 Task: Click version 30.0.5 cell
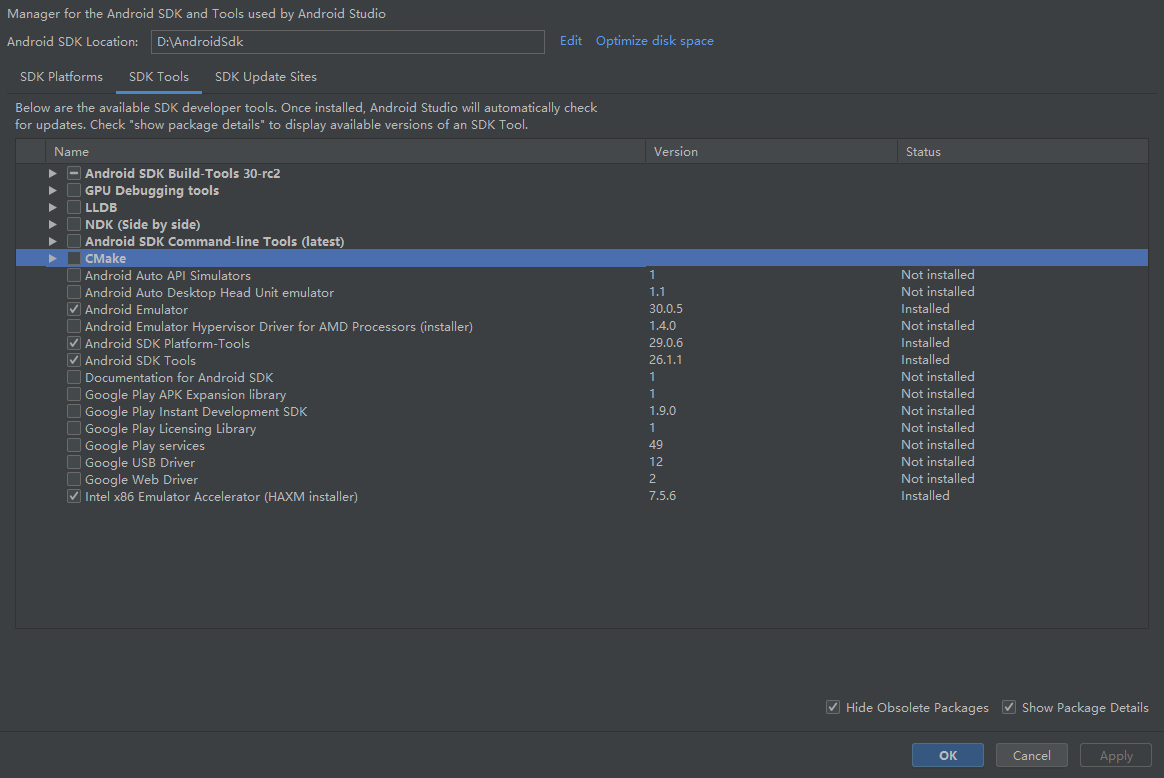[666, 309]
